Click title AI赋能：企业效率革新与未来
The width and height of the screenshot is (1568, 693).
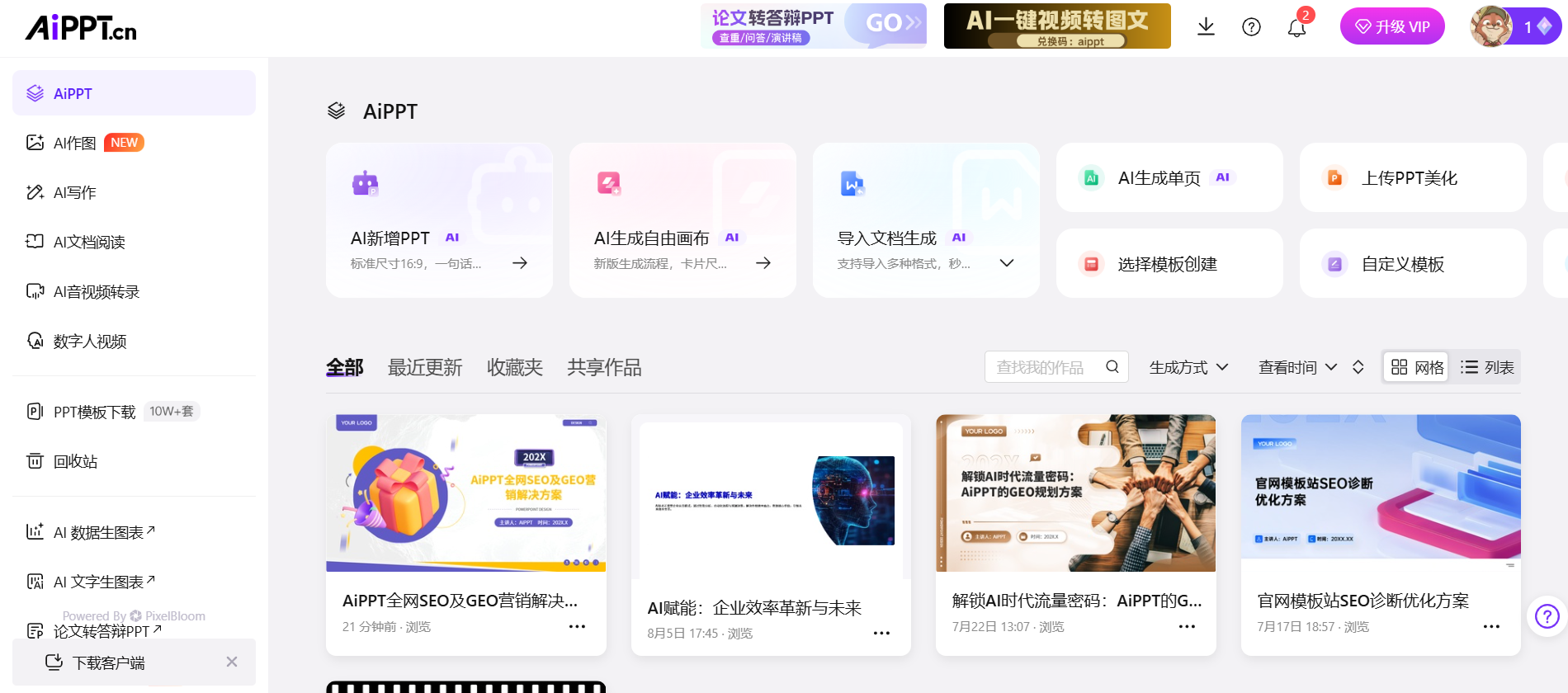point(754,608)
